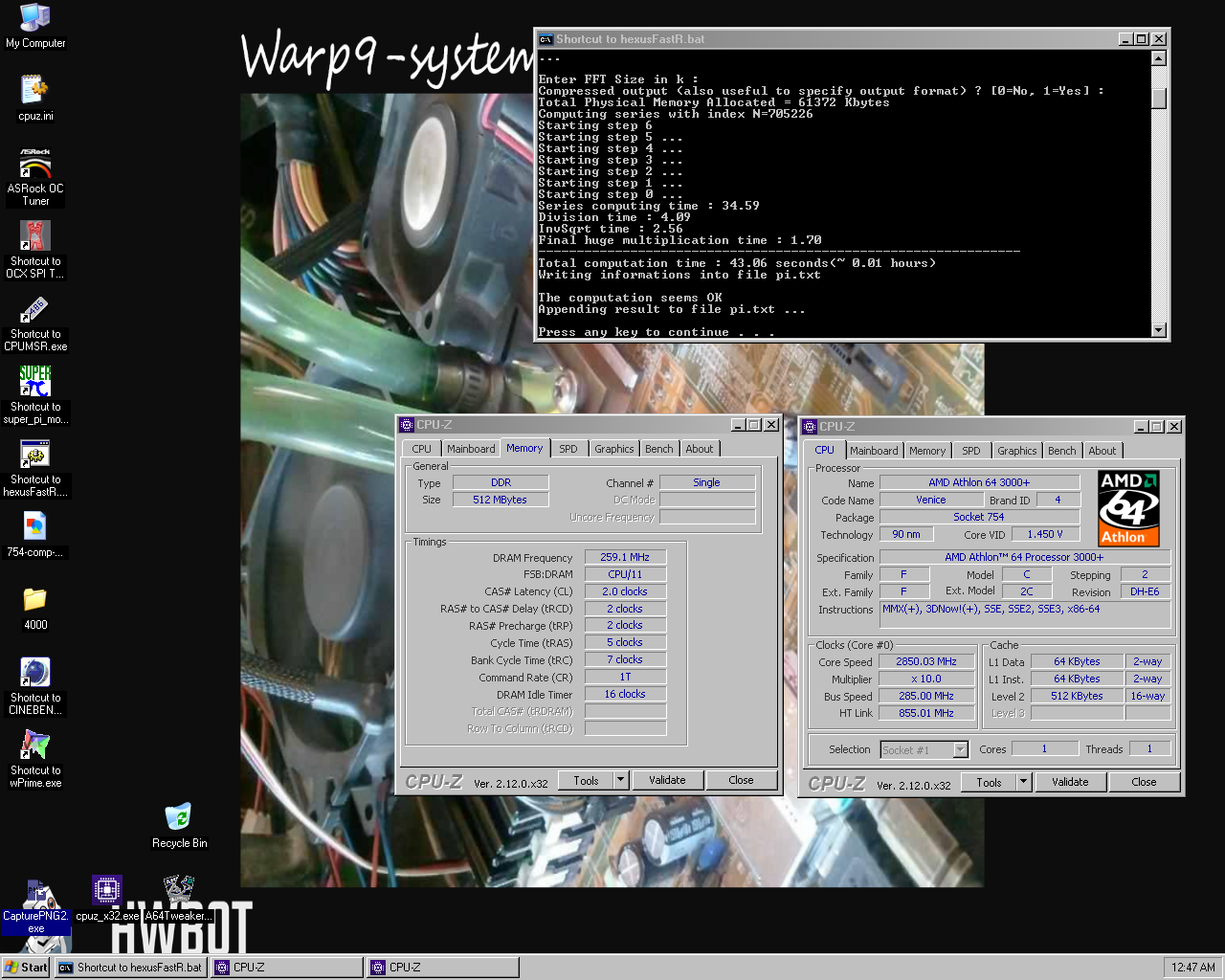Open the OCX SPI shortcut icon
Image resolution: width=1225 pixels, height=980 pixels.
[x=35, y=236]
